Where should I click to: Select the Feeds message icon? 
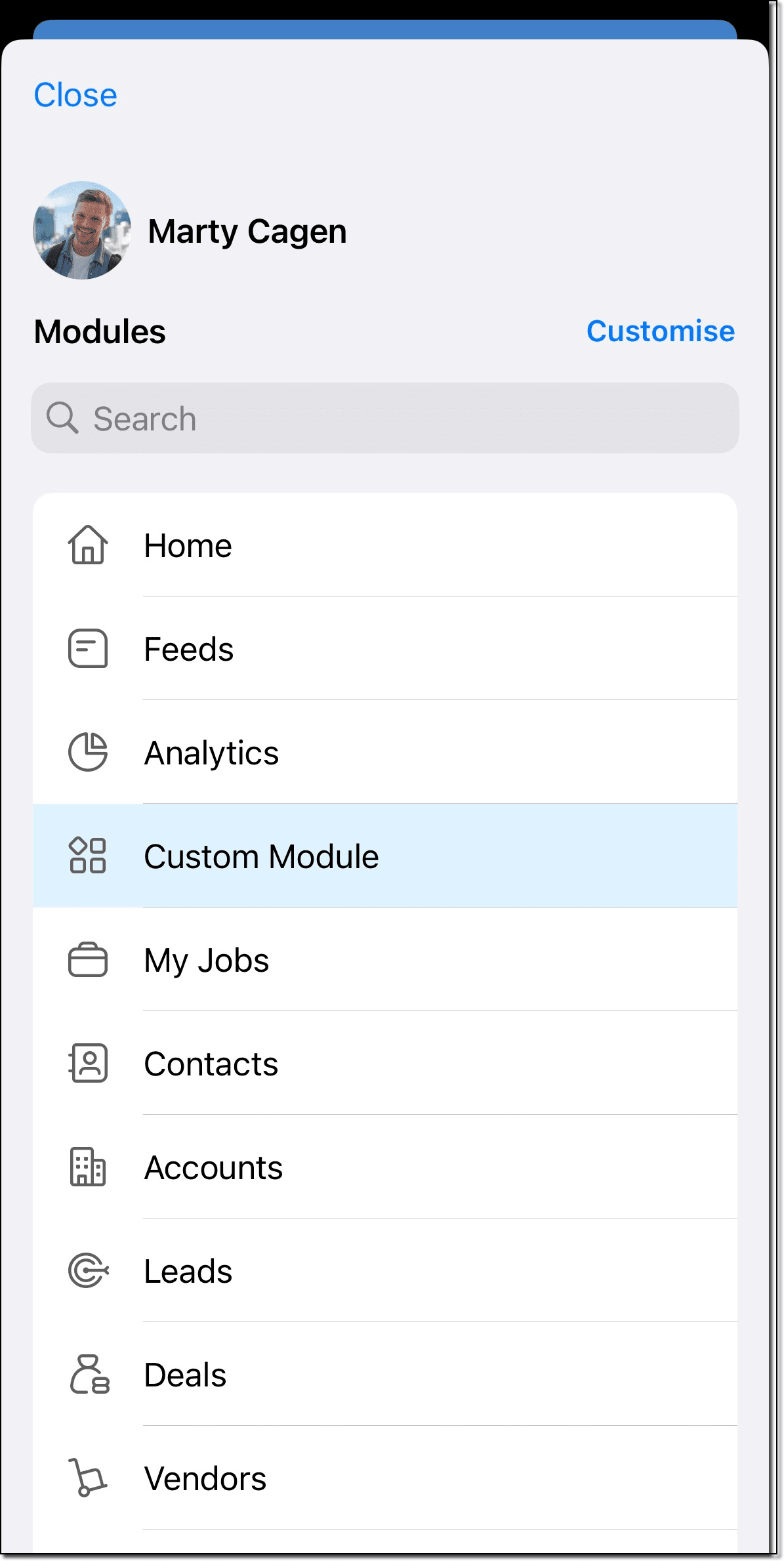coord(88,648)
